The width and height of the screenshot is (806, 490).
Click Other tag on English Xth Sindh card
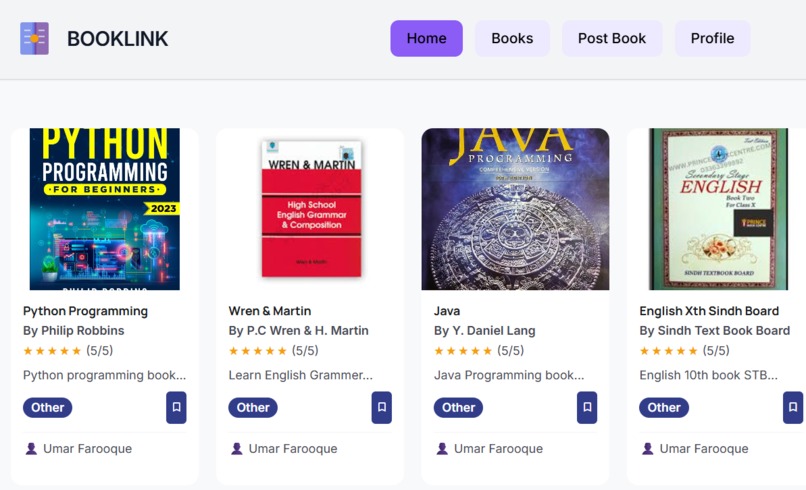click(x=664, y=408)
